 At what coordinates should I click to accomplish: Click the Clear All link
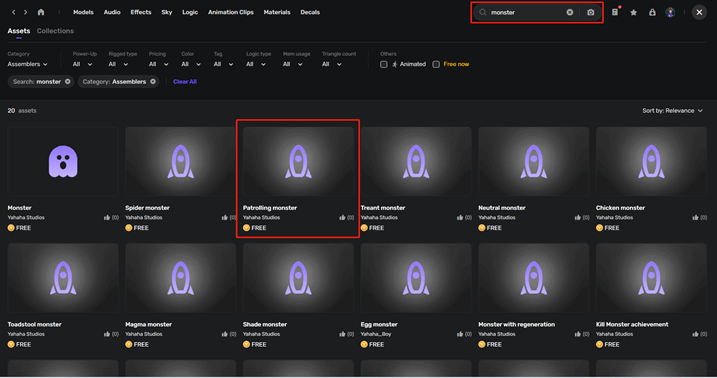click(x=185, y=81)
